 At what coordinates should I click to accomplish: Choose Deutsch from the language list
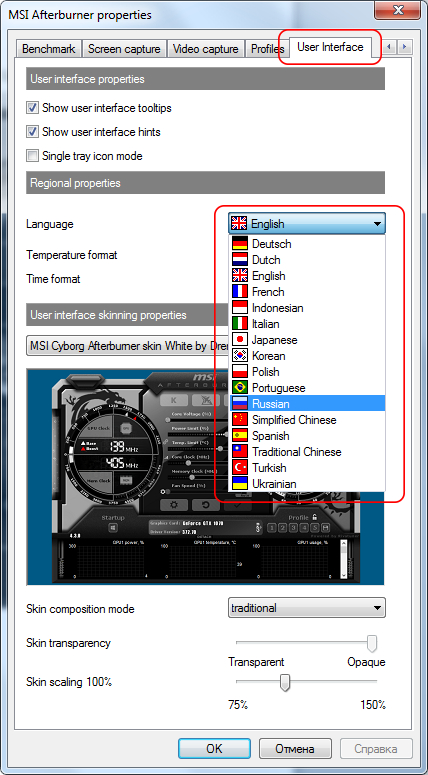pos(307,244)
